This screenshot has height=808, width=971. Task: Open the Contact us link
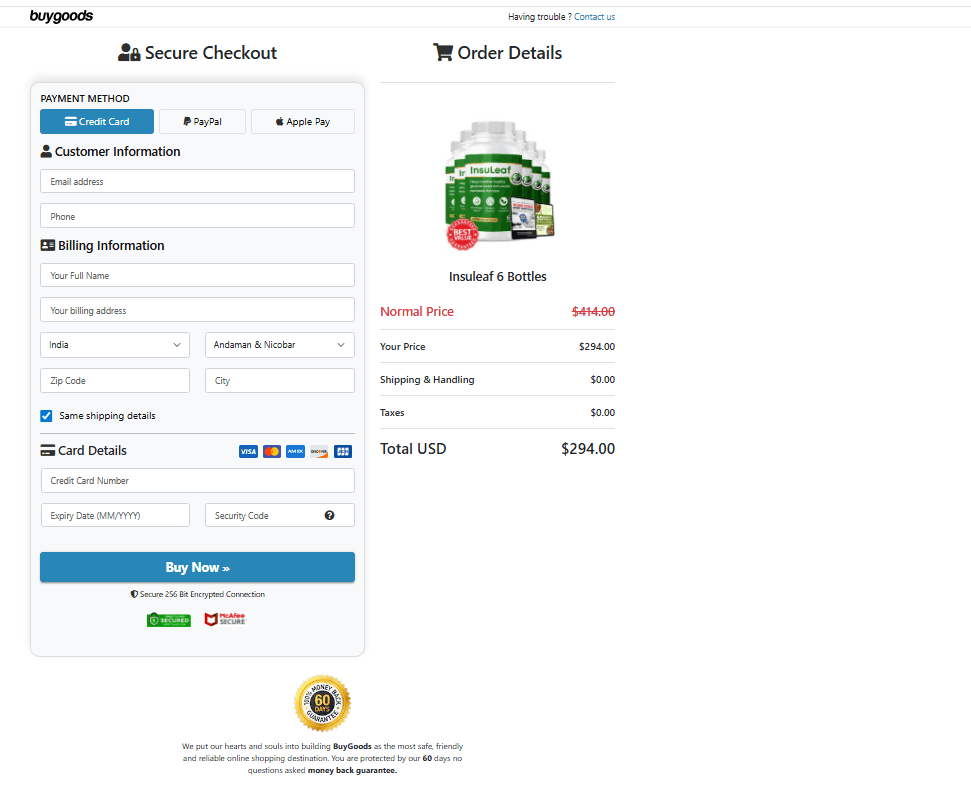594,16
